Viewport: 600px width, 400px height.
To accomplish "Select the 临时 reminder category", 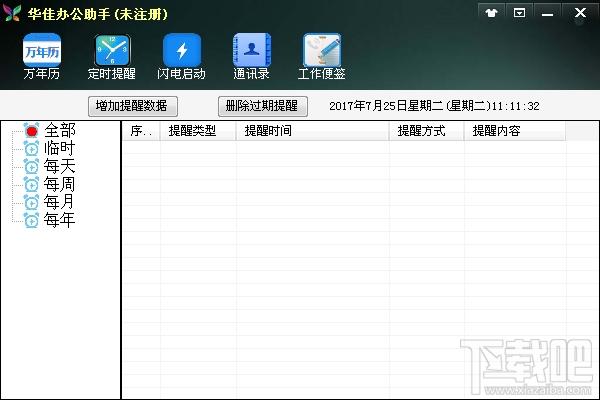I will pos(59,148).
